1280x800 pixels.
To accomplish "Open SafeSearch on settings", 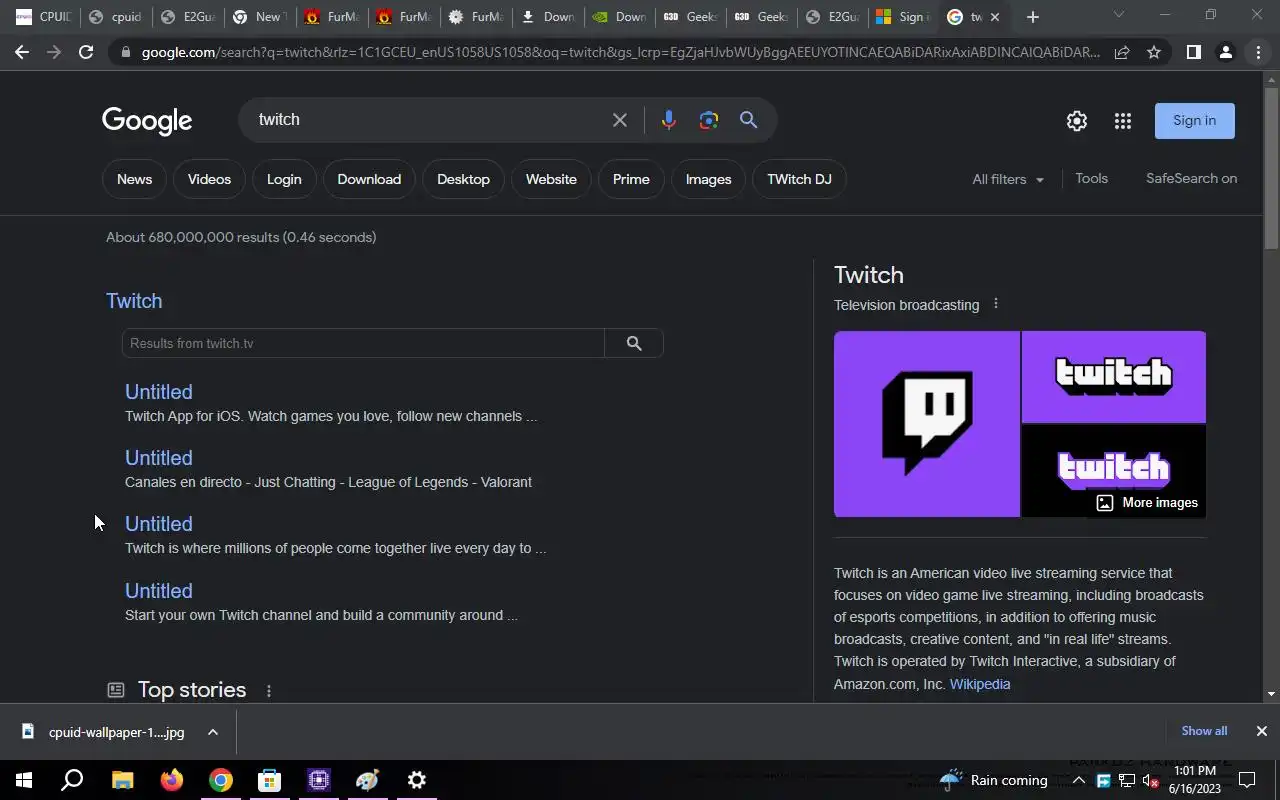I will (1191, 178).
